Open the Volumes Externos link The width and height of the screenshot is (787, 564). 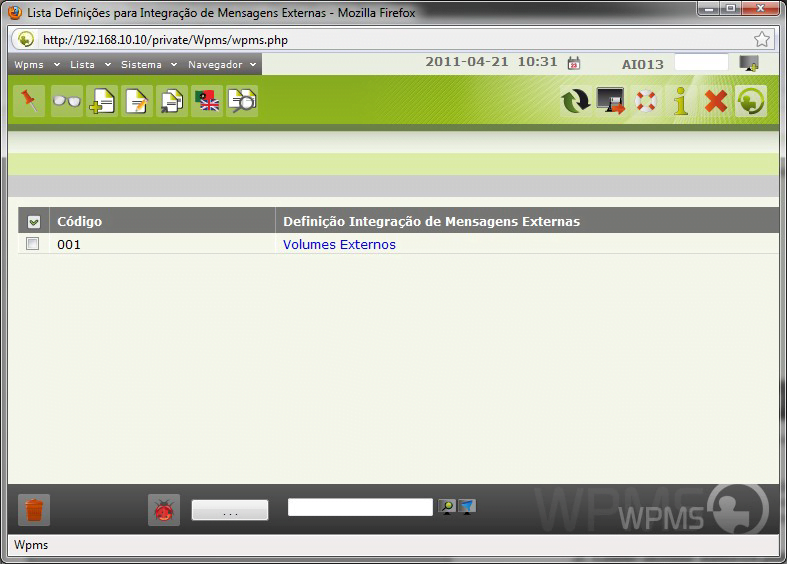tap(339, 244)
